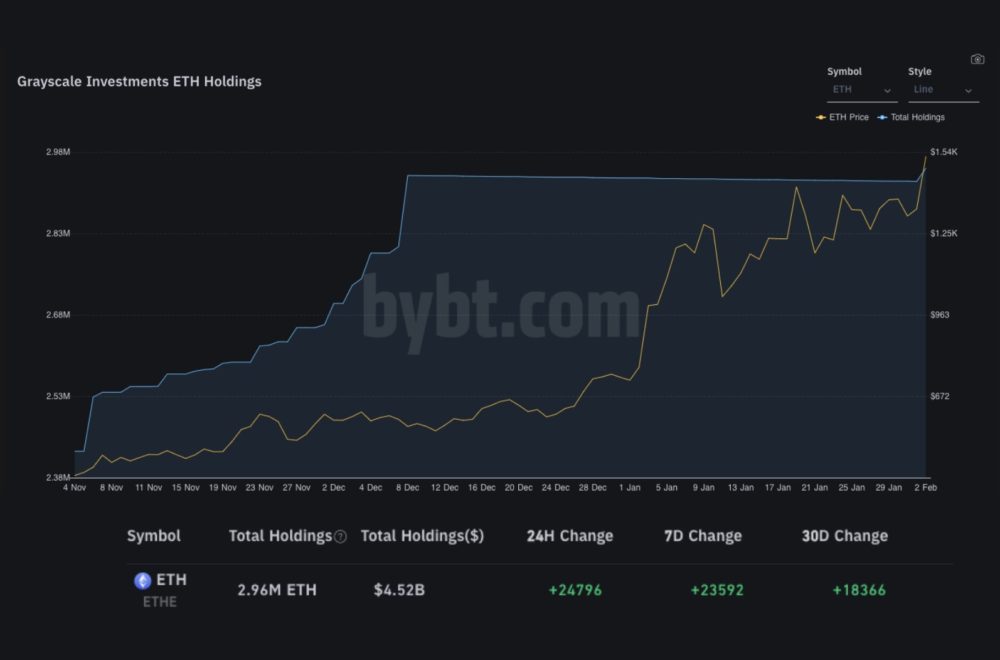Click the ETHE ticker label
Screen dimensions: 1000x660
(159, 602)
